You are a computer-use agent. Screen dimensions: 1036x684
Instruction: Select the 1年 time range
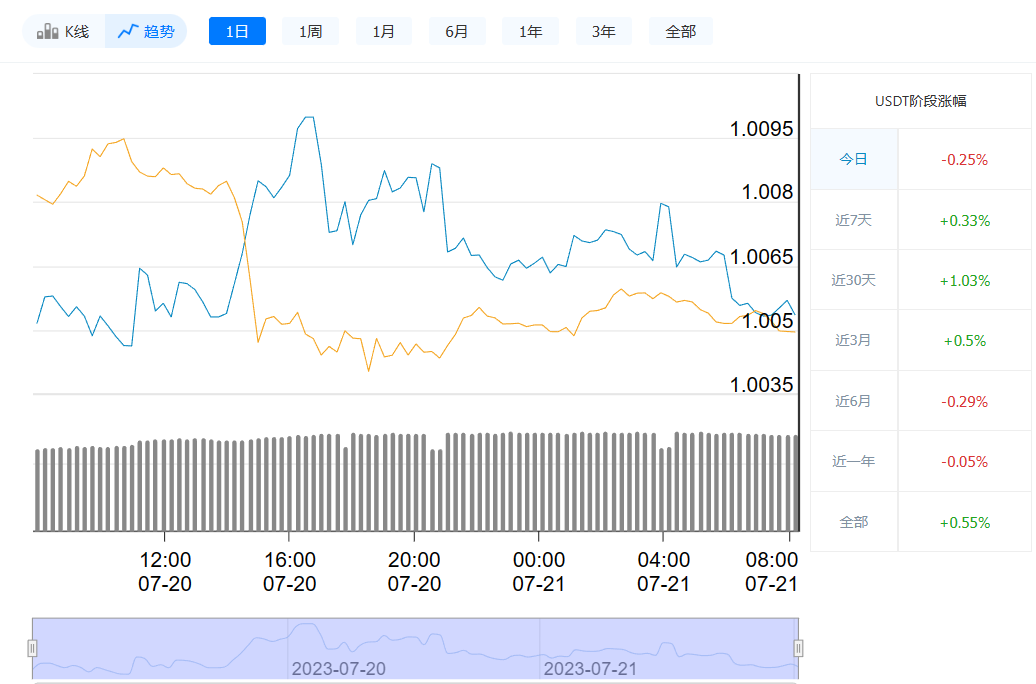click(530, 30)
